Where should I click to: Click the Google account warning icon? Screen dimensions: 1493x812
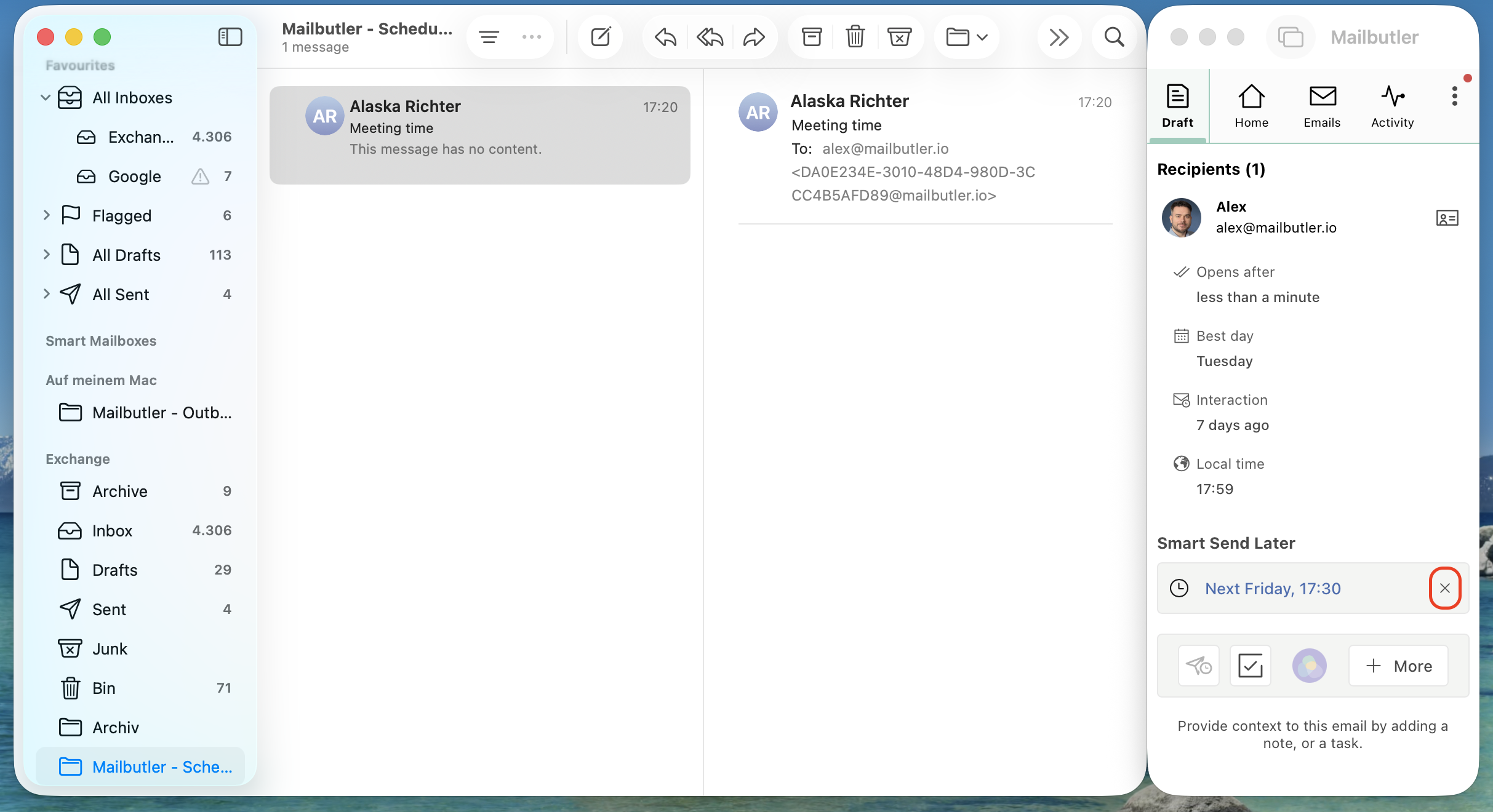click(200, 177)
